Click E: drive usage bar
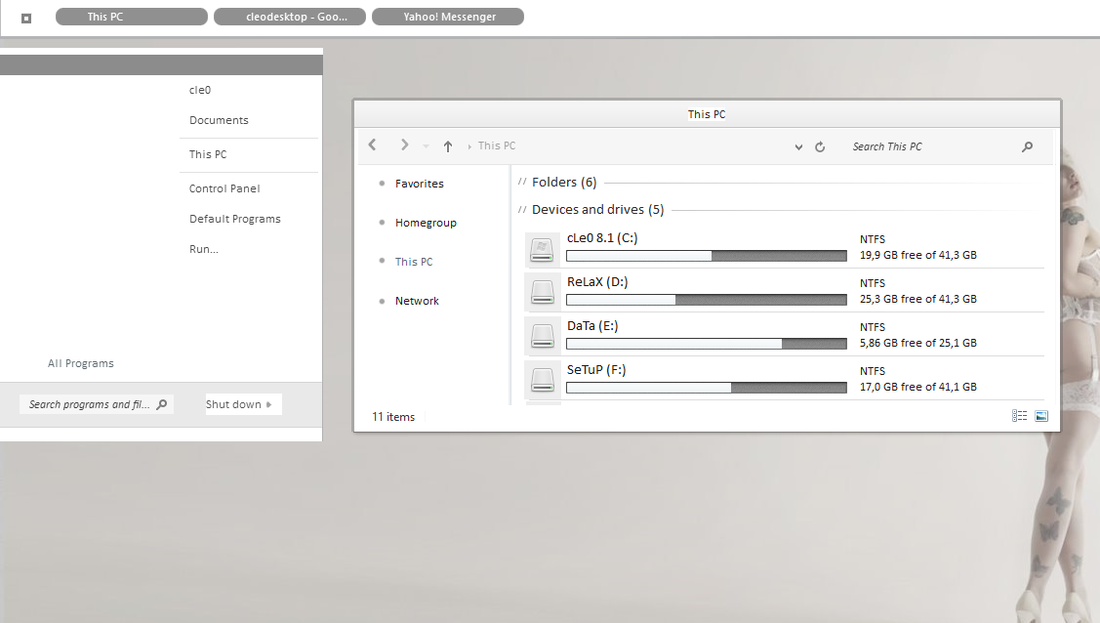 pos(706,344)
